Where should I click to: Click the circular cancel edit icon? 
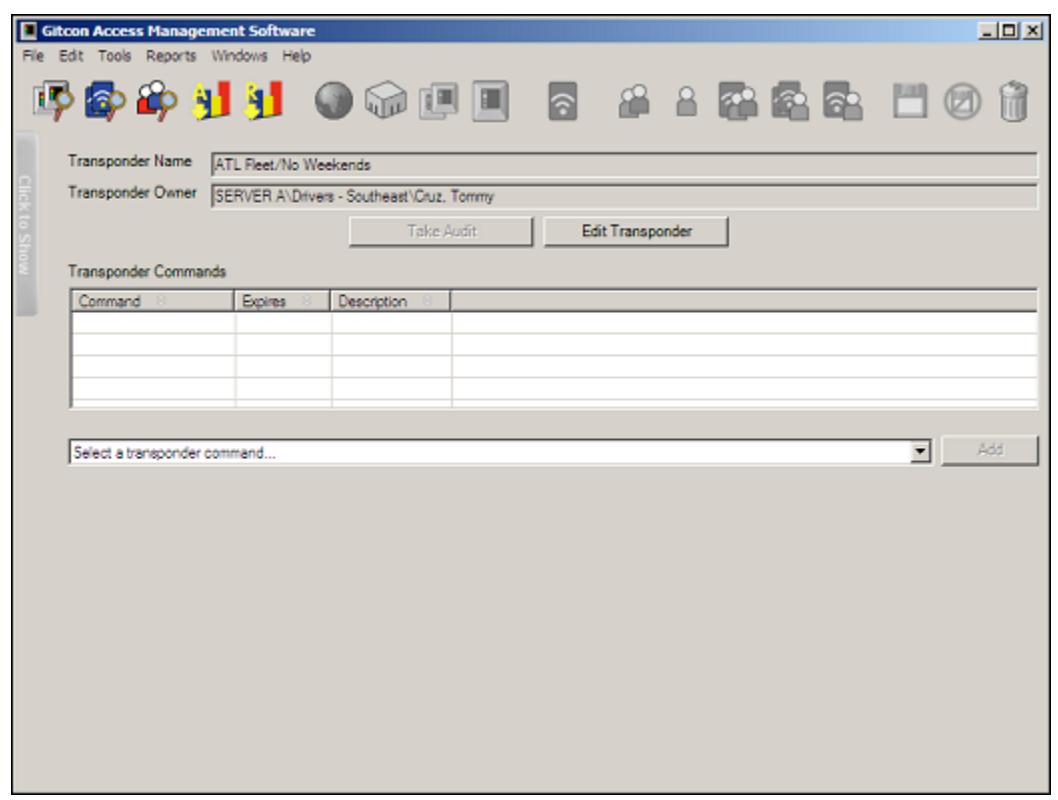(x=962, y=101)
